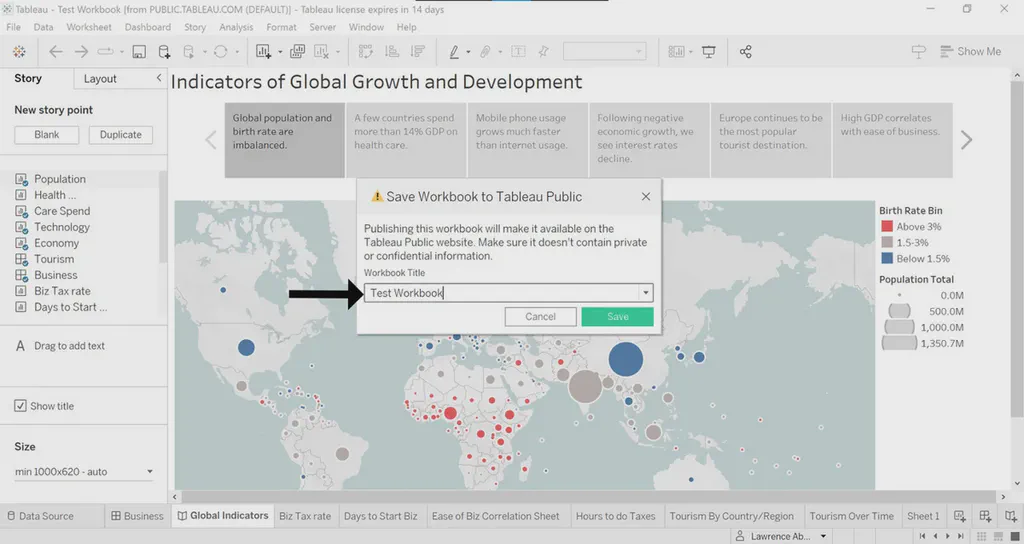Select the Mobile phone usage story point

(x=528, y=140)
